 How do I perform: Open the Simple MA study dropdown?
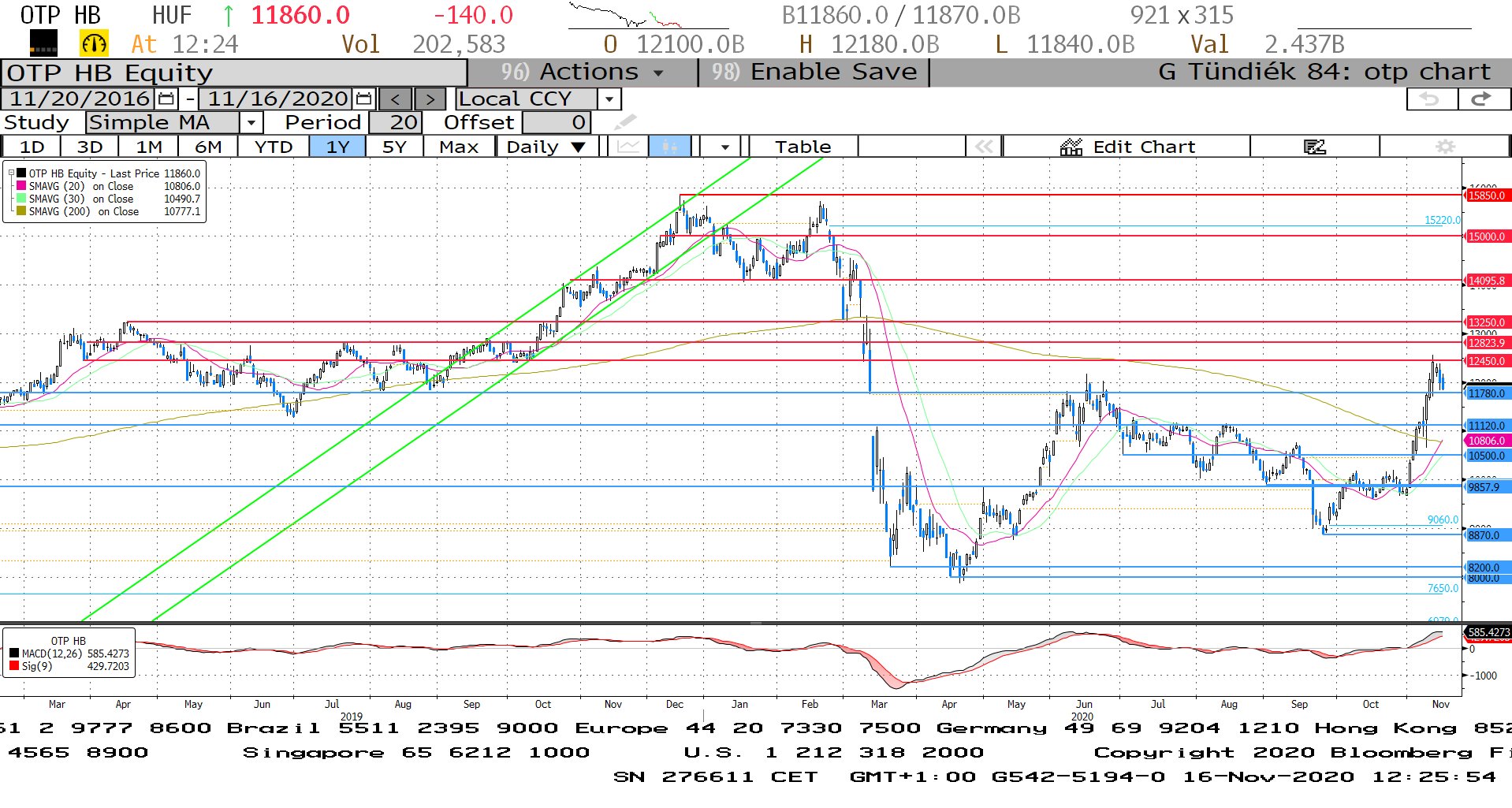tap(251, 122)
